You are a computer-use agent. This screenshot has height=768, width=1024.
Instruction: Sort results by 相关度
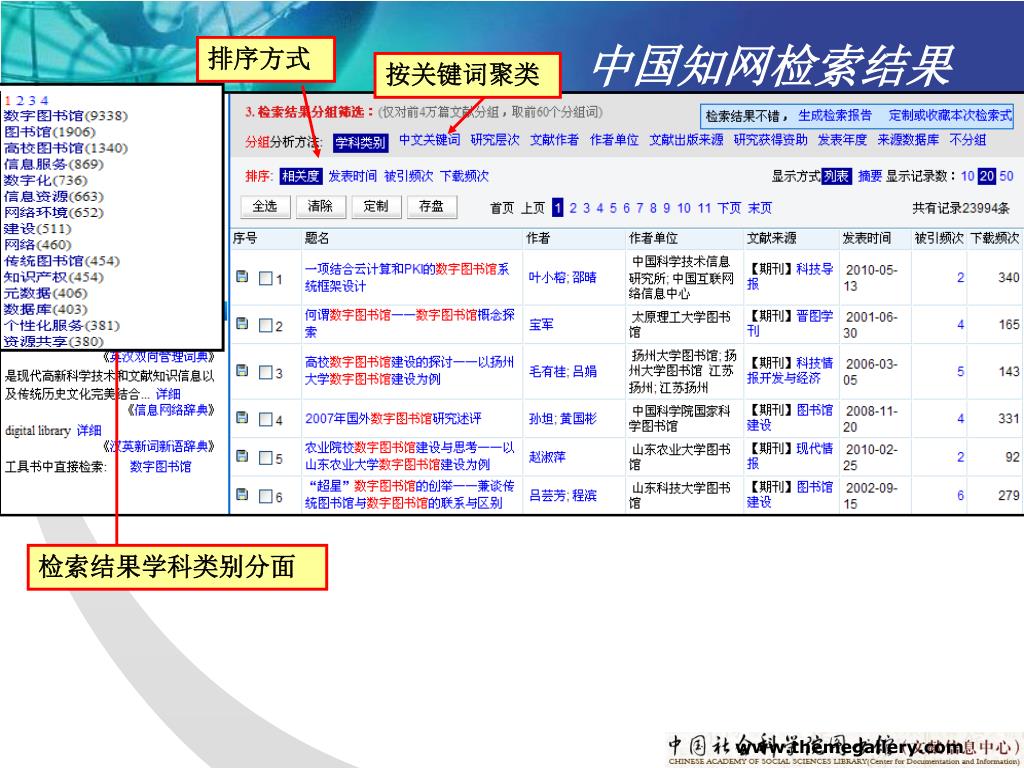click(x=300, y=176)
